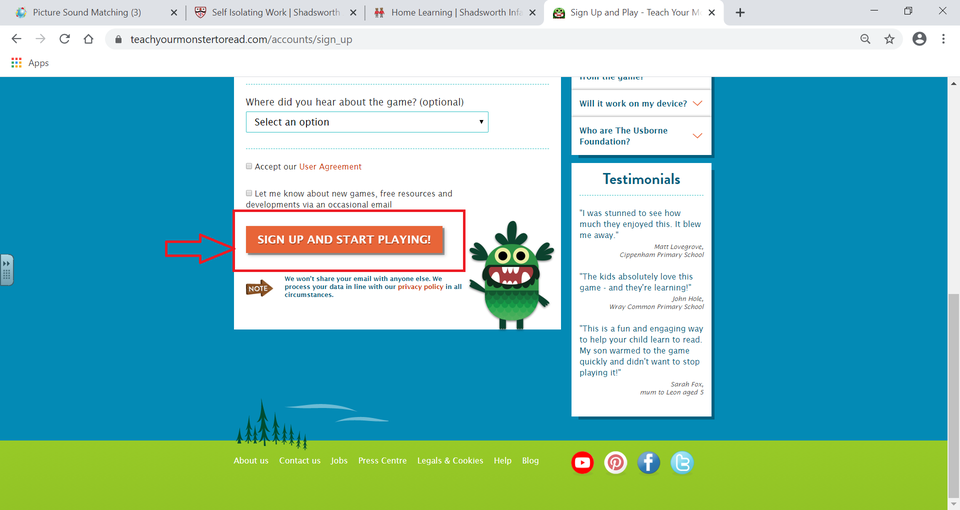
Task: Open the Twitter bird icon
Action: click(681, 463)
